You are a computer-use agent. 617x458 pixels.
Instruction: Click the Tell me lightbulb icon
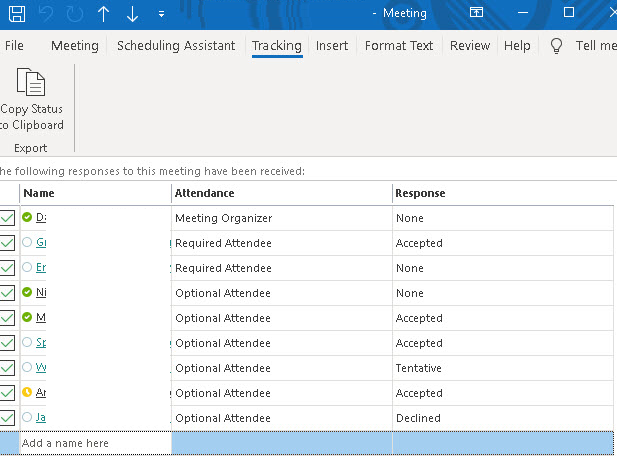pos(556,46)
